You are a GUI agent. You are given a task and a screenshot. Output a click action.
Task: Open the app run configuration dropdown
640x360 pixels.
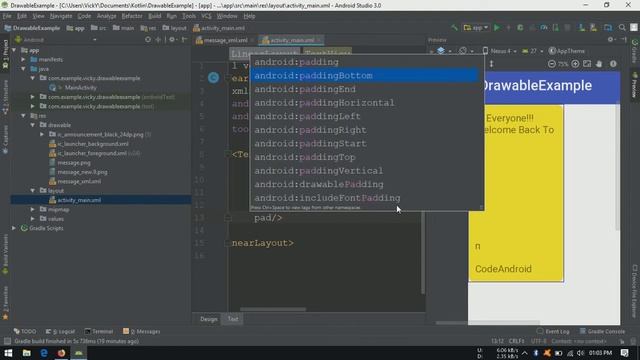pyautogui.click(x=476, y=28)
